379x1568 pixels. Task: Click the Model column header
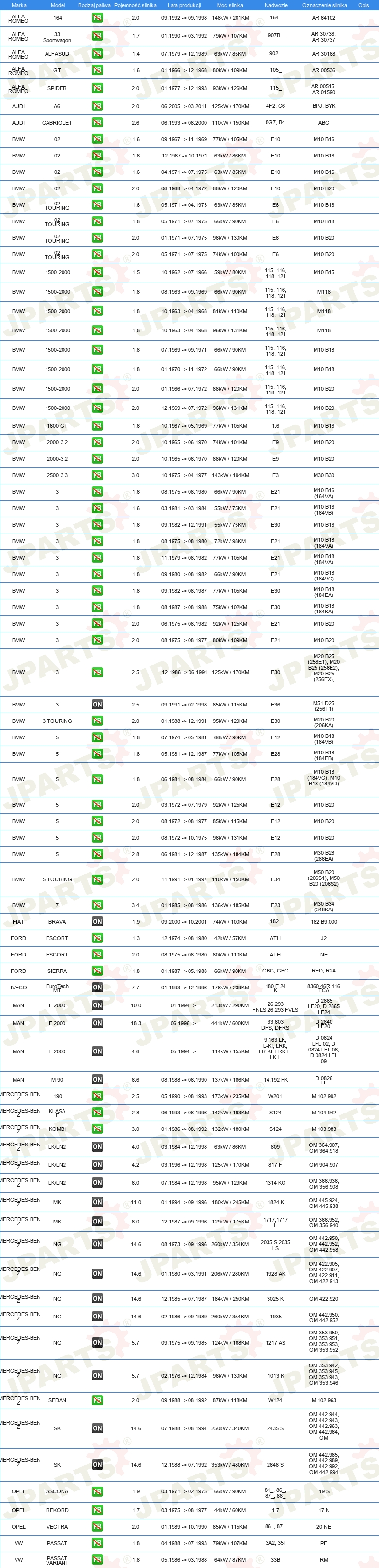coord(57,5)
